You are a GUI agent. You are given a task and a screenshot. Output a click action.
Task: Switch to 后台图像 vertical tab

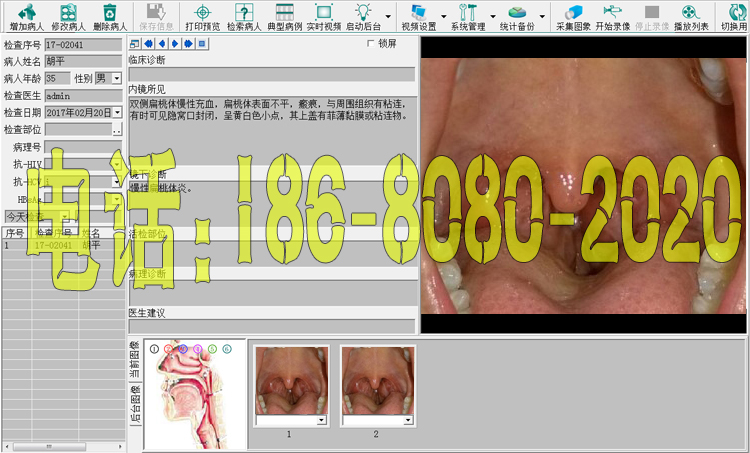[135, 404]
